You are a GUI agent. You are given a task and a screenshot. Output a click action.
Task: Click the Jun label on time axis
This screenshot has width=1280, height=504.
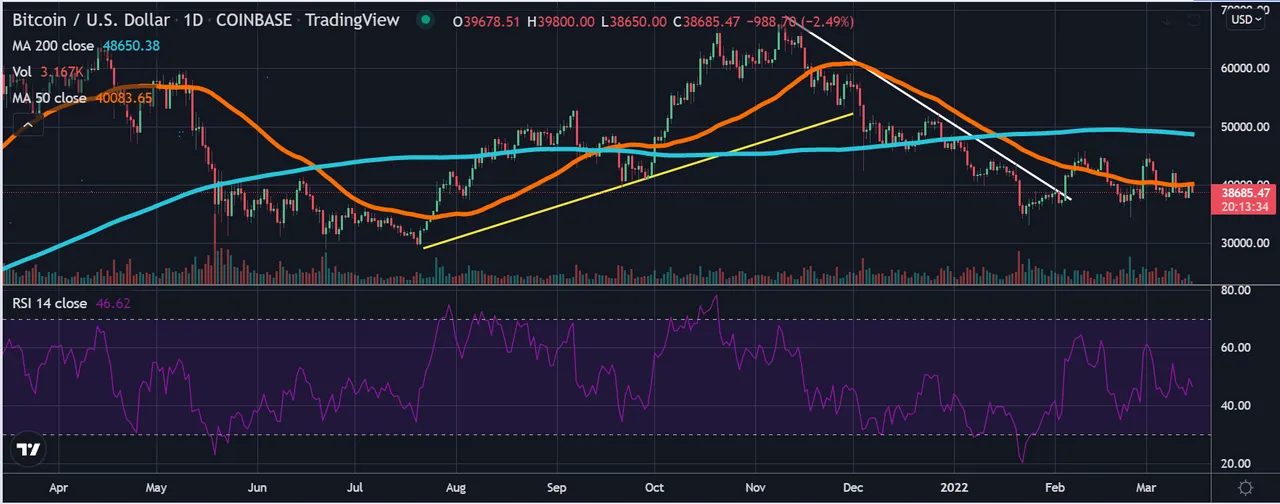click(x=258, y=489)
